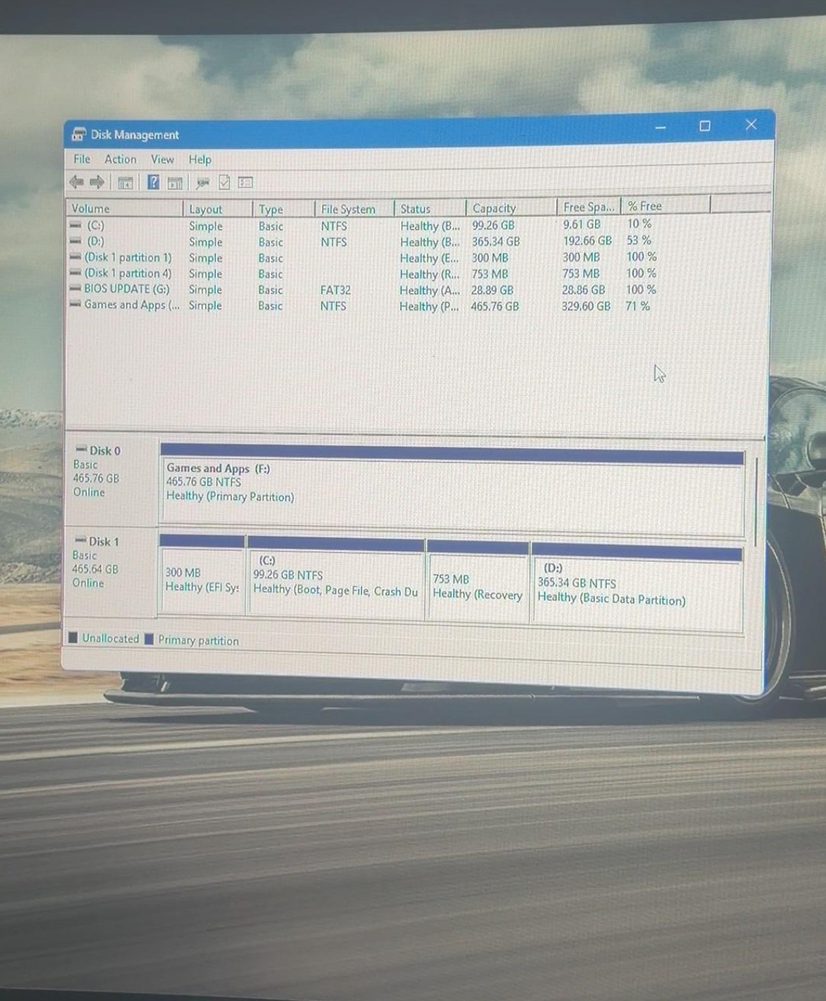Image resolution: width=826 pixels, height=1001 pixels.
Task: Click the black Unallocated legend swatch
Action: coord(73,637)
